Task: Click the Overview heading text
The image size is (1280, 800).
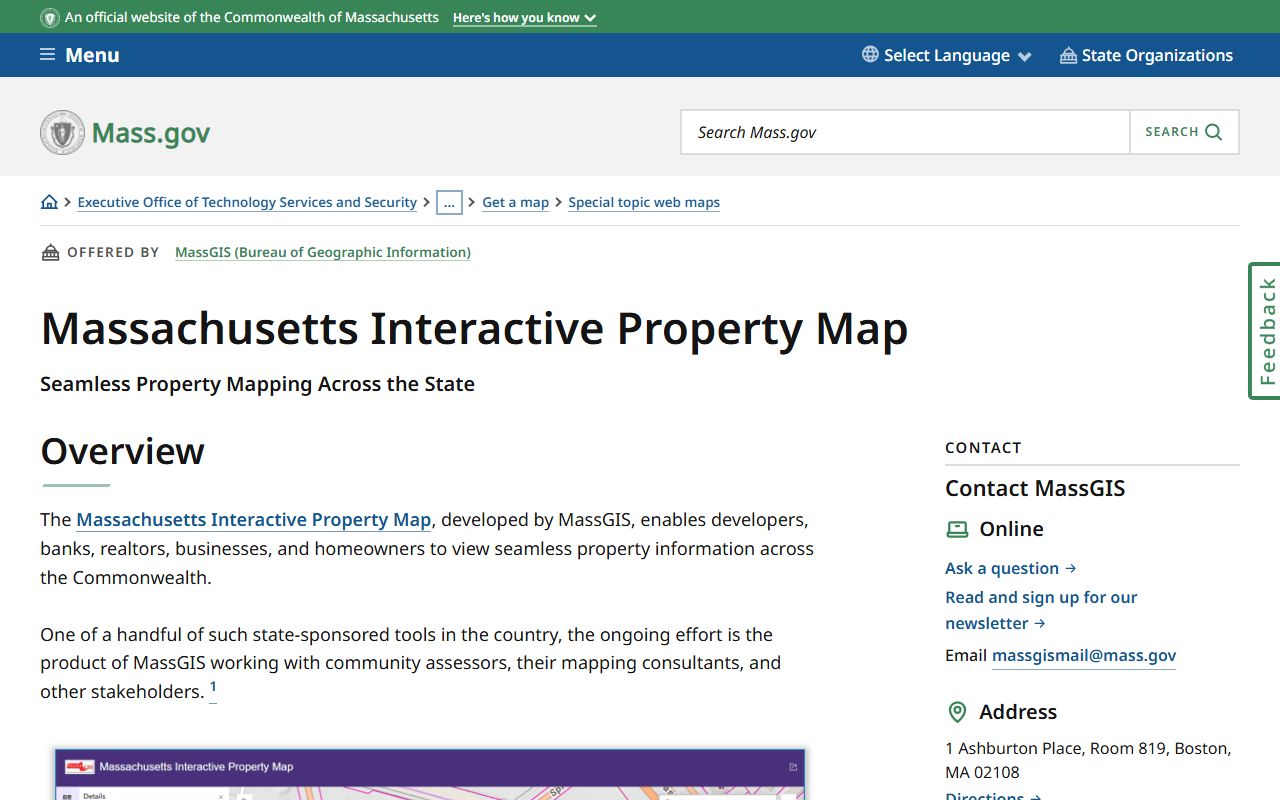Action: click(x=122, y=451)
